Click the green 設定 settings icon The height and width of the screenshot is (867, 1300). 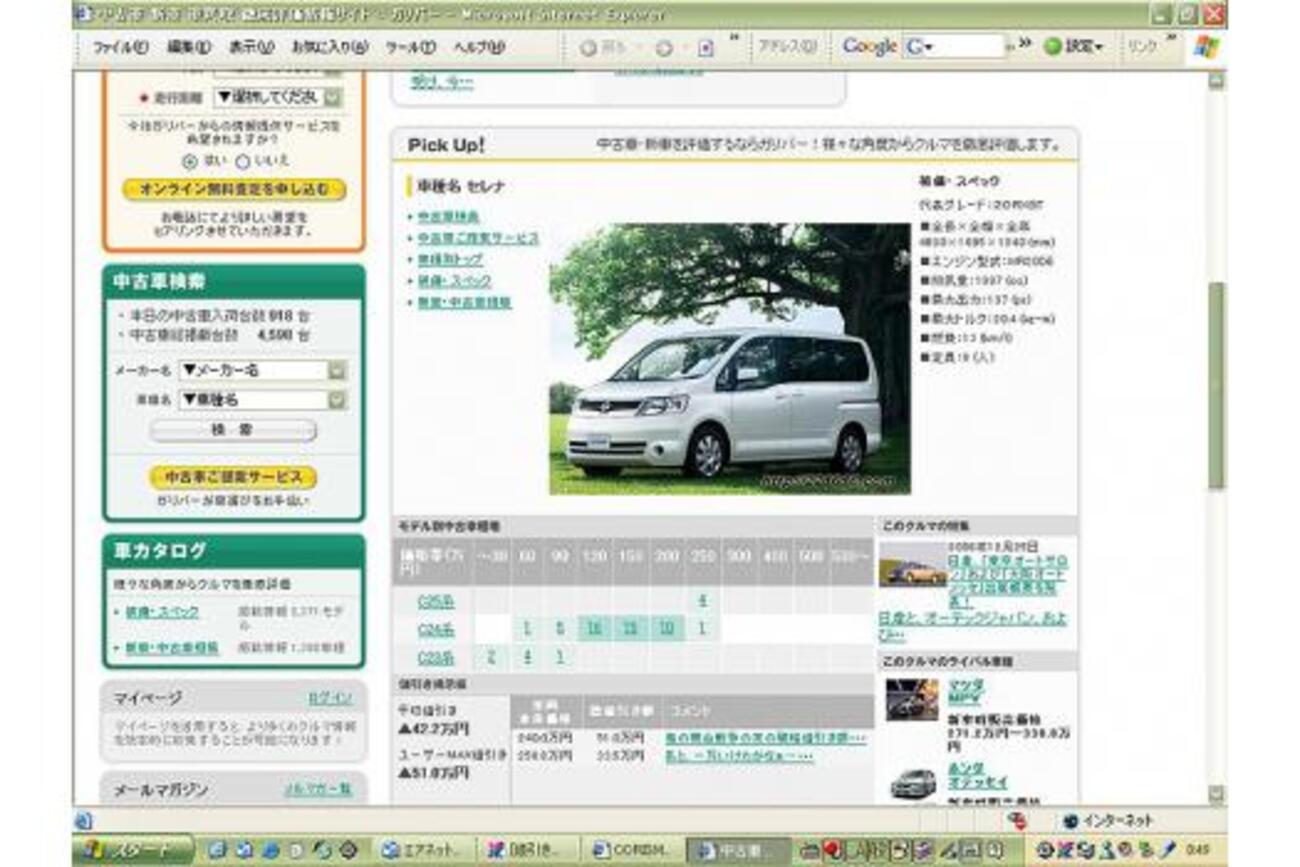coord(1052,47)
